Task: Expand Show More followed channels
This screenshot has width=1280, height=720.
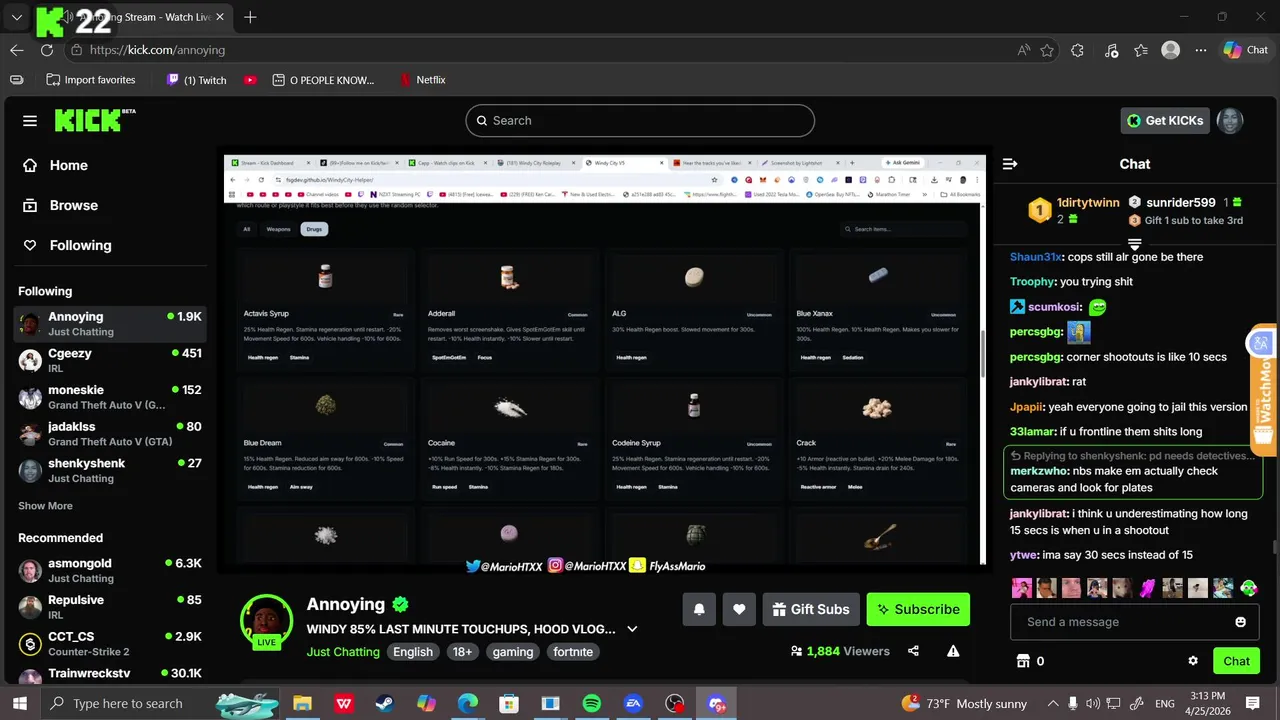Action: pos(45,506)
